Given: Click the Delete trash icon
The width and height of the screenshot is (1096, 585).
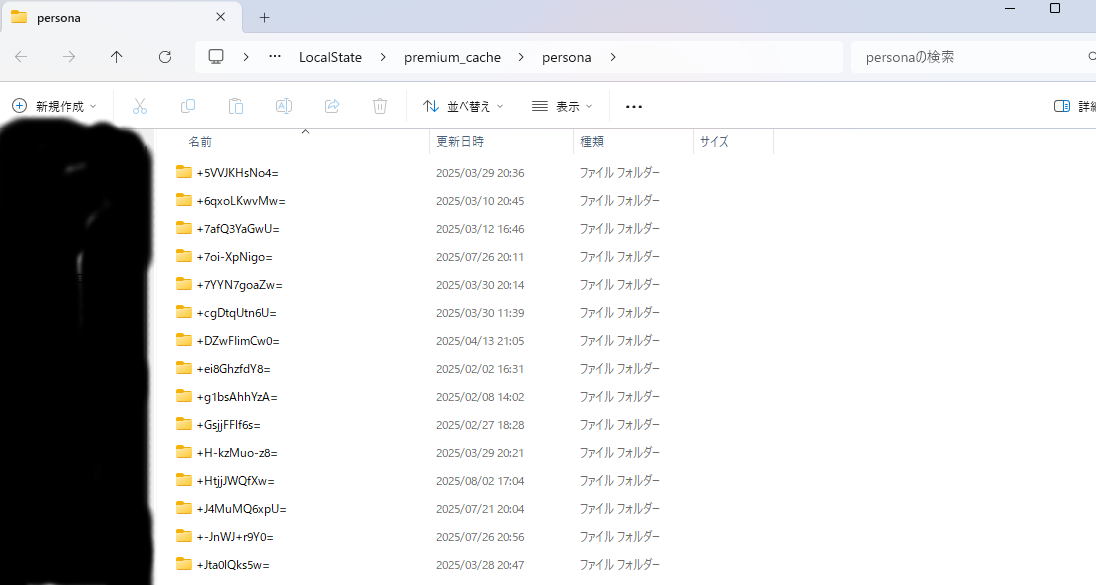Looking at the screenshot, I should pyautogui.click(x=380, y=106).
